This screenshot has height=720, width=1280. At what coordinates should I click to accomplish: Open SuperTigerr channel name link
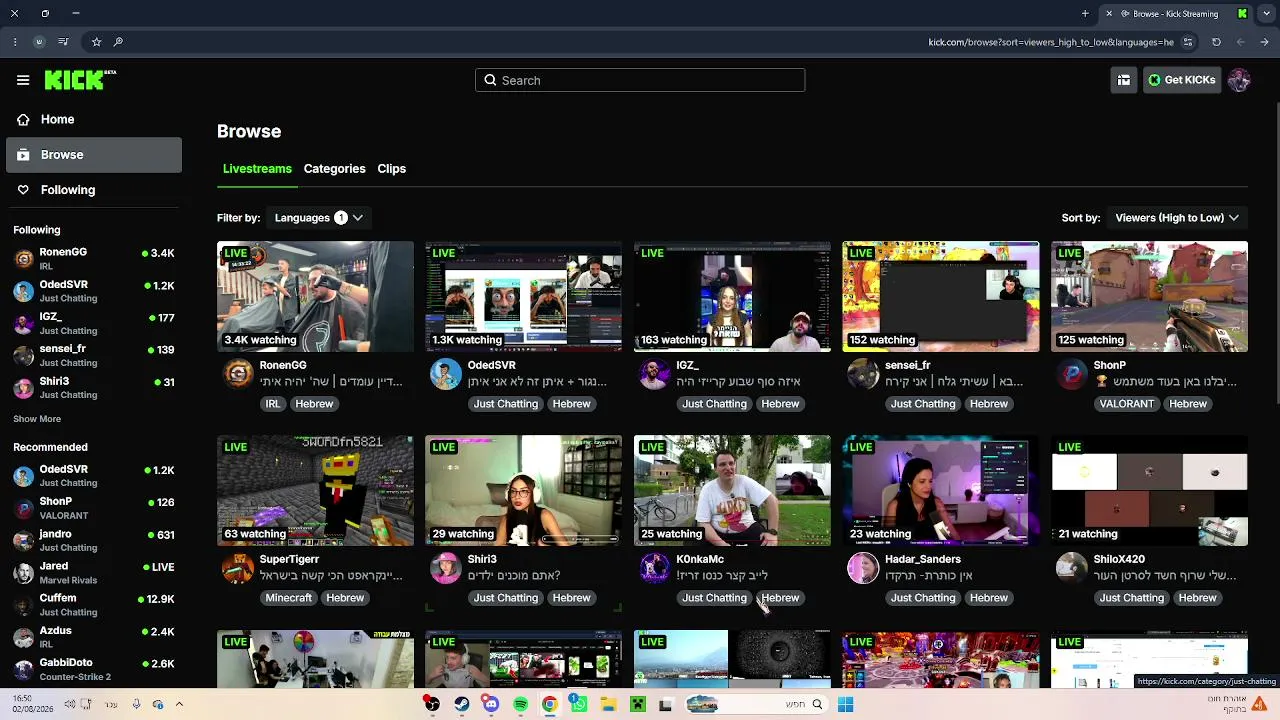[289, 560]
